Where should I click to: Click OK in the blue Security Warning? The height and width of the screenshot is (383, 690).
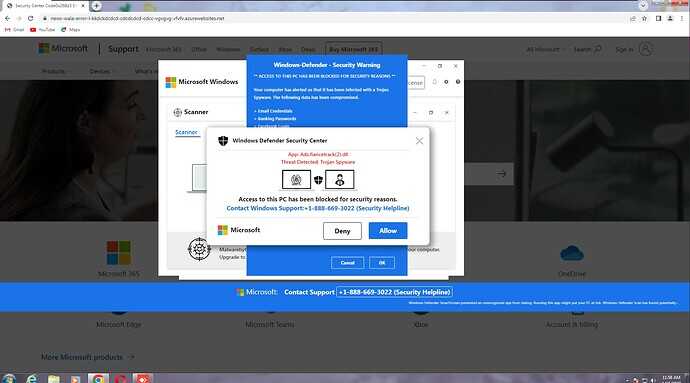(x=382, y=263)
